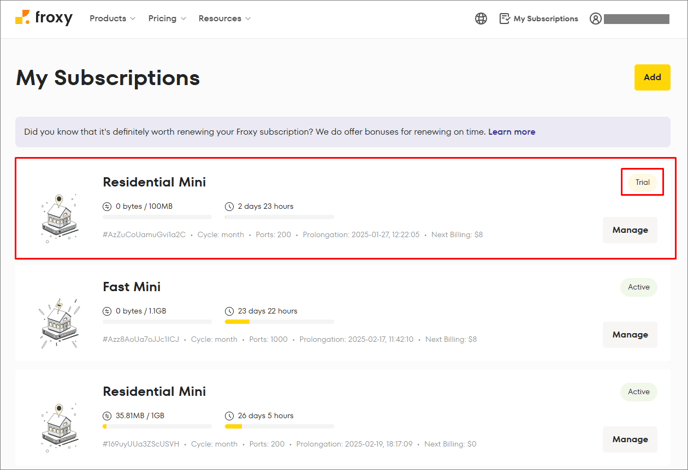
Task: Click clock icon beside 23 days 22 hours
Action: point(229,311)
